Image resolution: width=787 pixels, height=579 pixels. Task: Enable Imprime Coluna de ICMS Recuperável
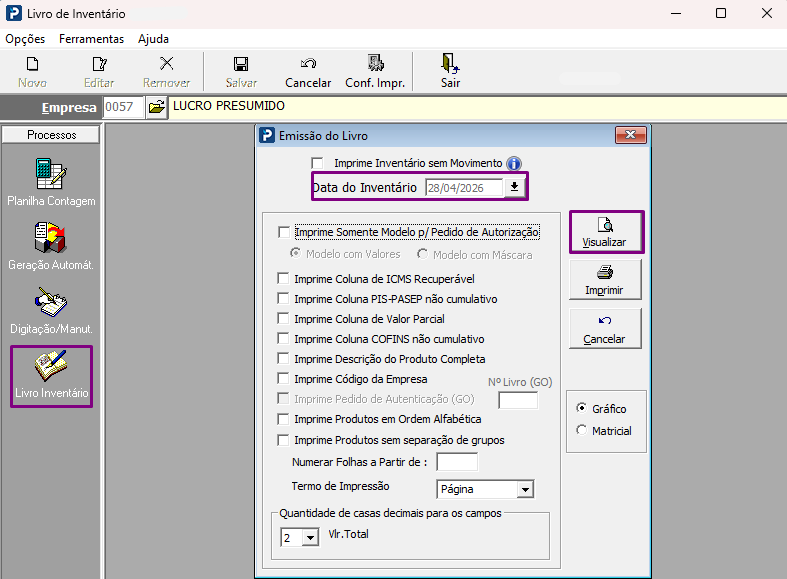pos(283,278)
